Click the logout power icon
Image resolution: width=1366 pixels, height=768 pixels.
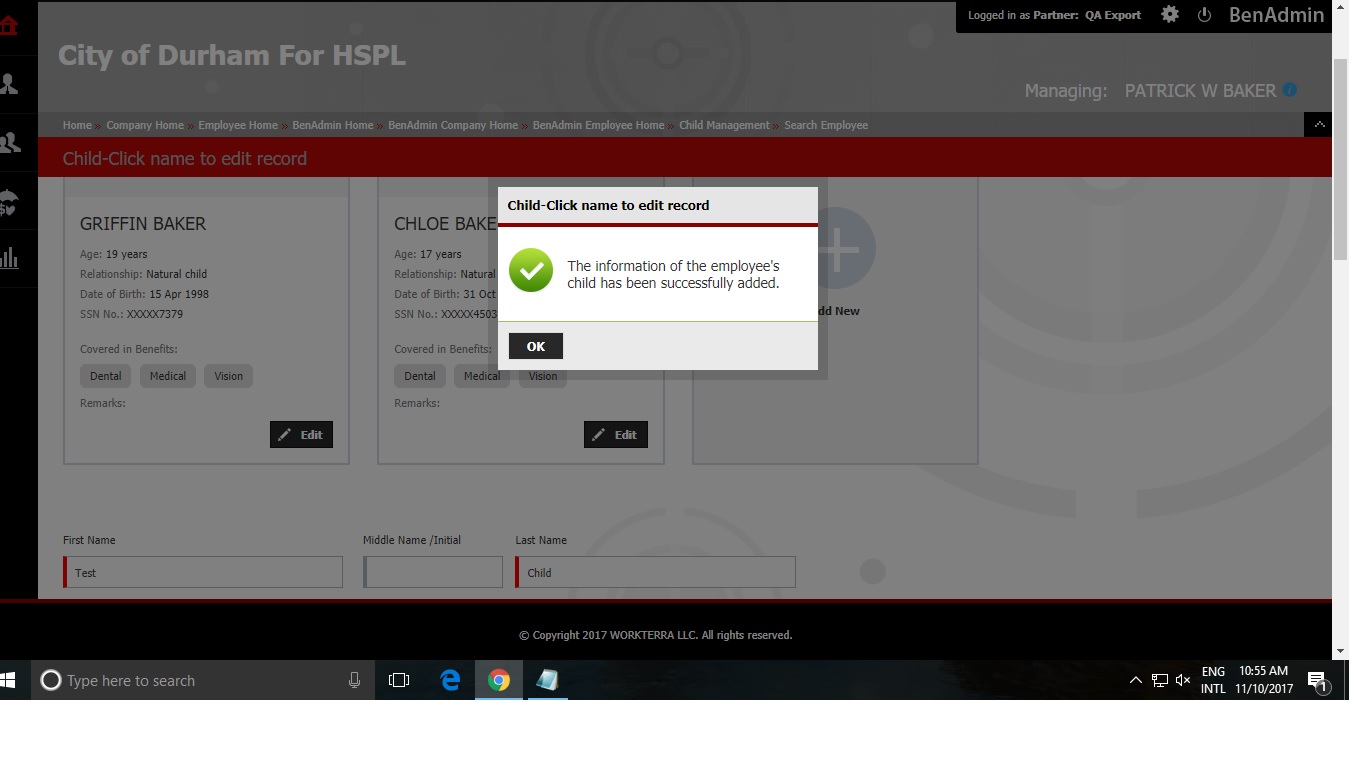(x=1204, y=15)
